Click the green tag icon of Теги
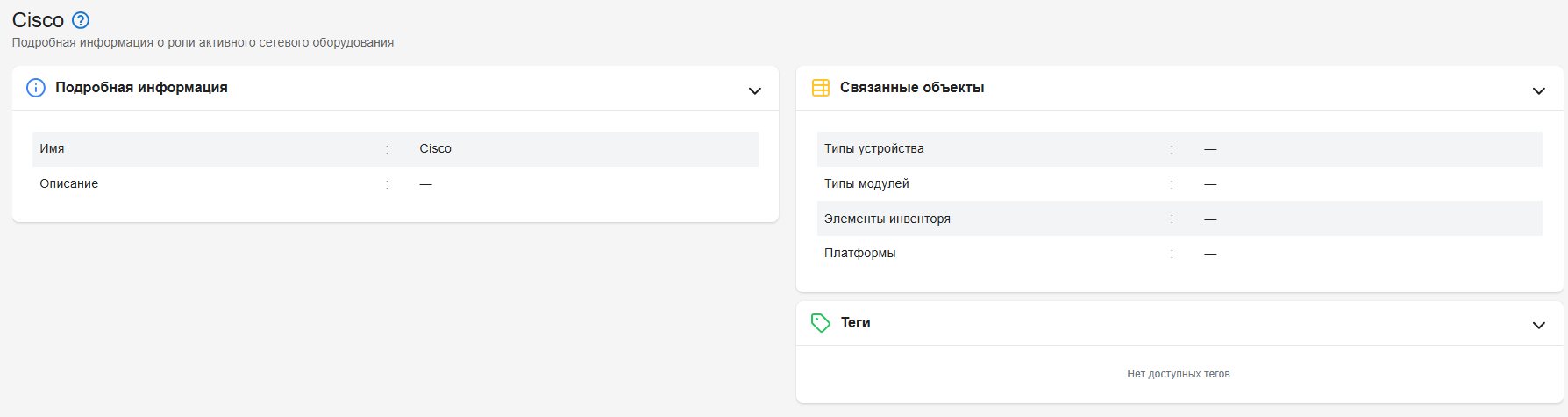This screenshot has width=1568, height=417. click(821, 323)
